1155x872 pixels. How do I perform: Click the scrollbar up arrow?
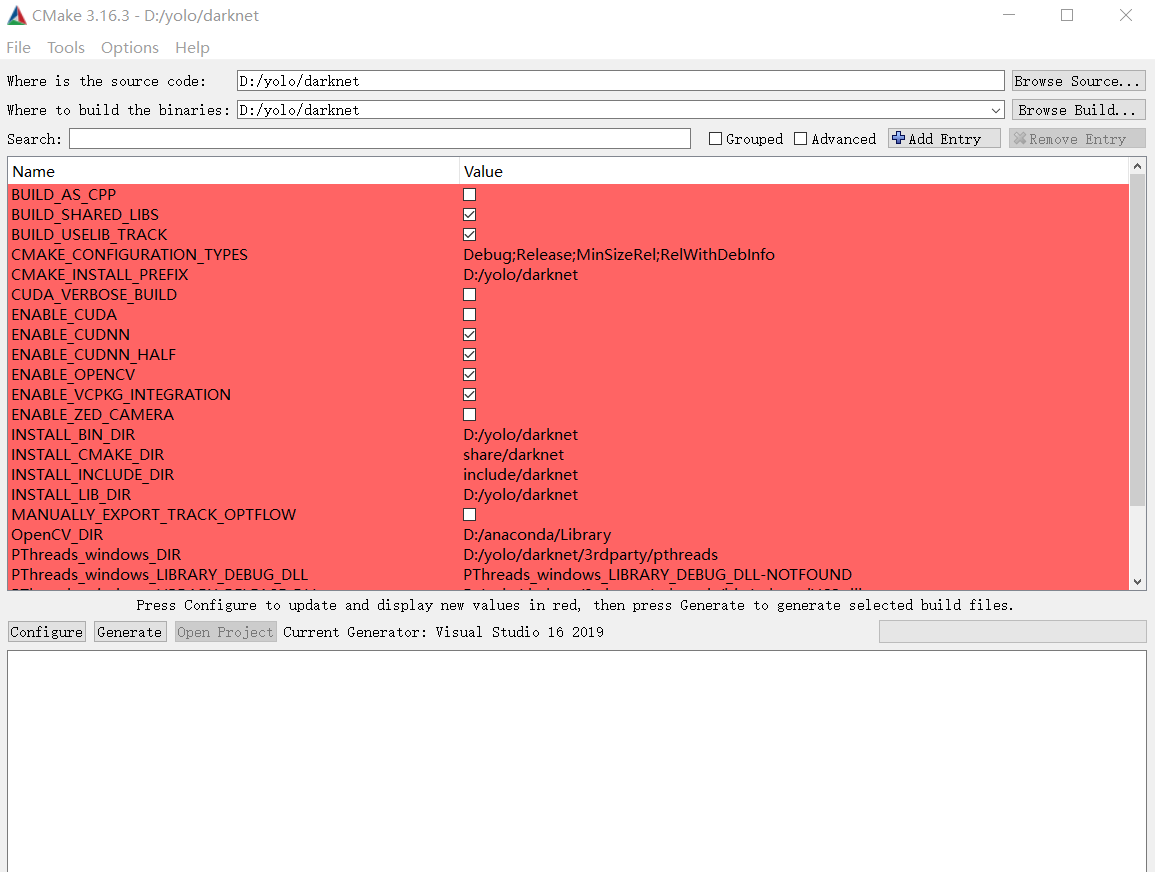tap(1138, 165)
